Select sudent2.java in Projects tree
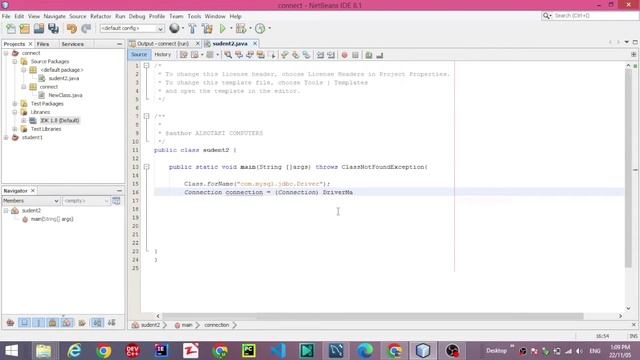 pos(64,78)
